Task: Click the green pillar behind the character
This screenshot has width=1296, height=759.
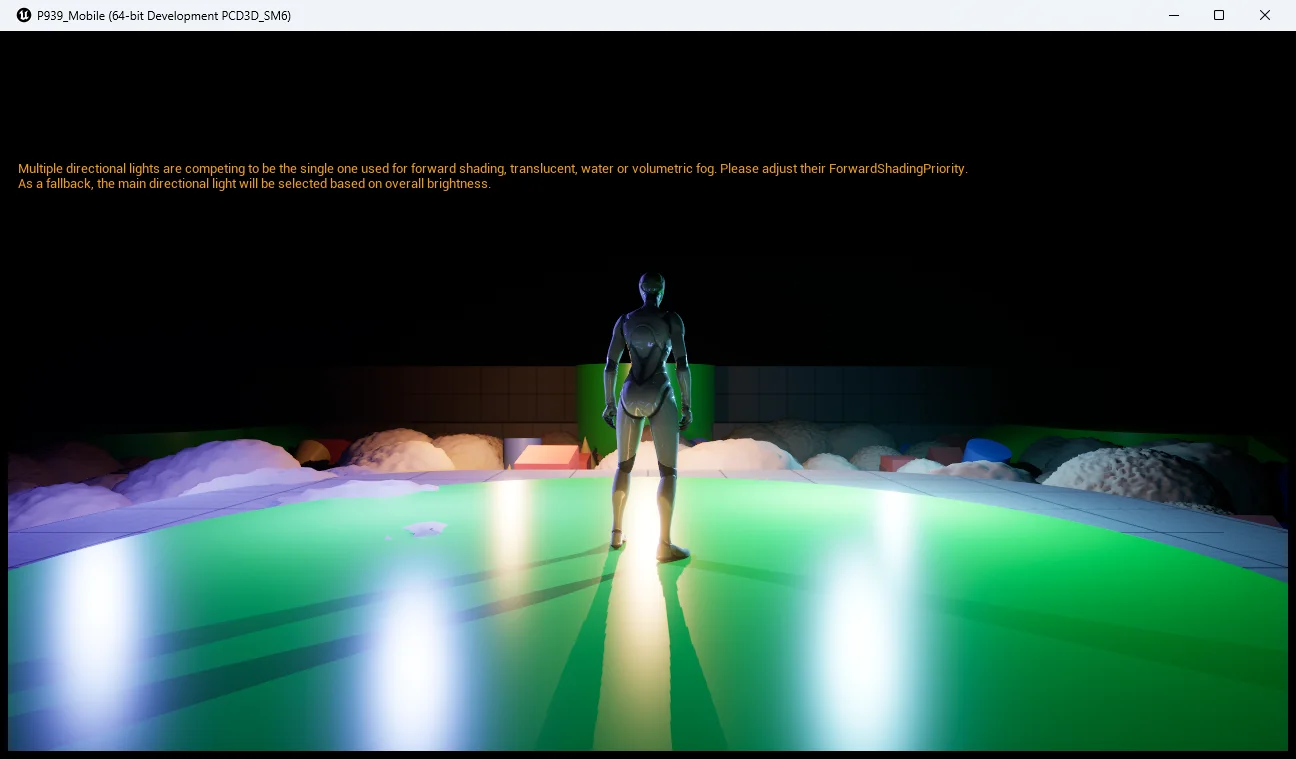Action: coord(645,410)
